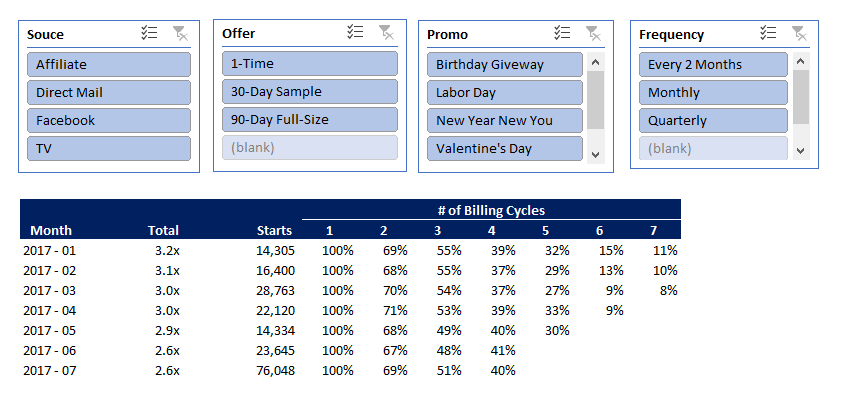Click the Promo slicer down arrow
852x396 pixels.
click(595, 154)
